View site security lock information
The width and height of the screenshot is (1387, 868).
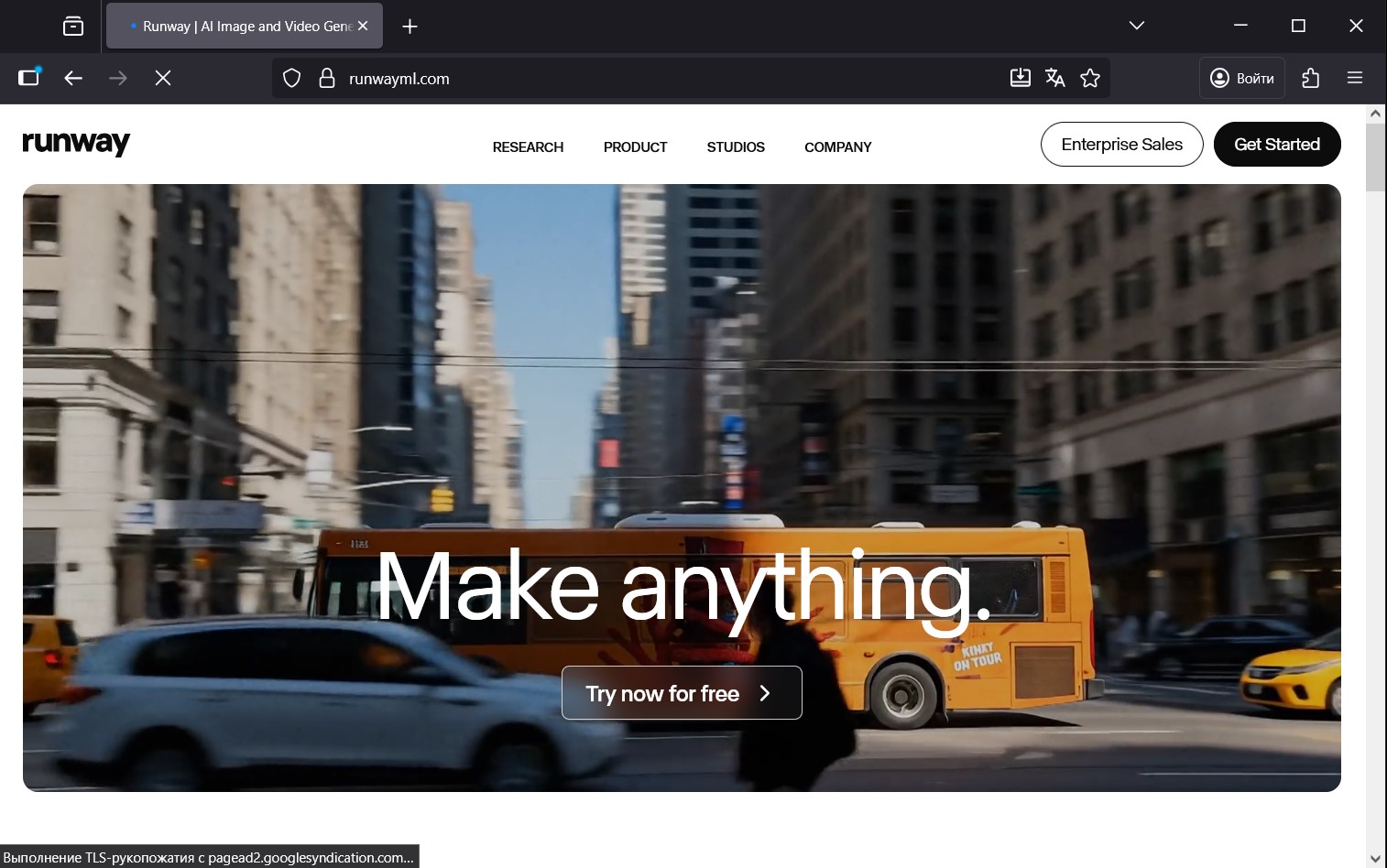click(x=327, y=79)
